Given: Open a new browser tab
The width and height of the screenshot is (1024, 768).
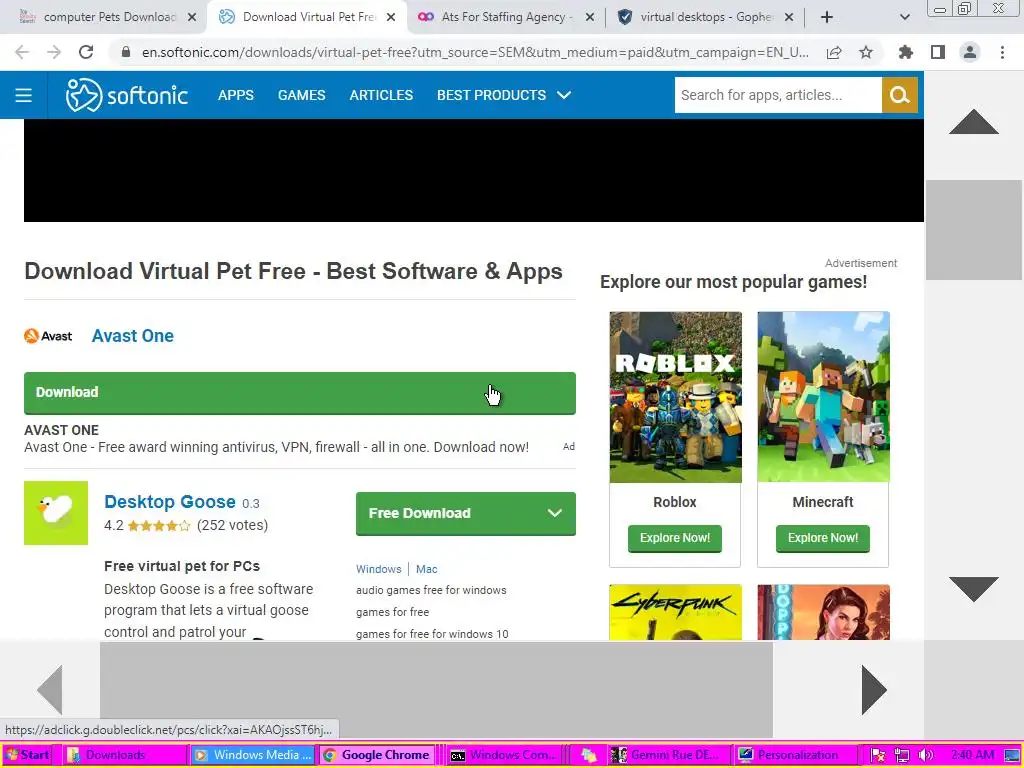Looking at the screenshot, I should (x=827, y=18).
